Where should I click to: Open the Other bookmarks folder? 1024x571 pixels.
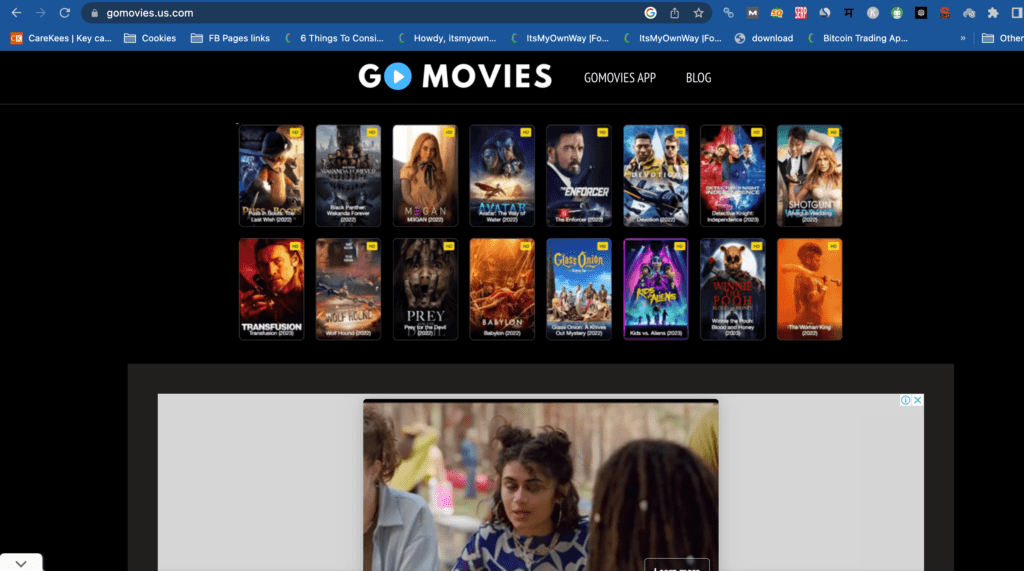1002,38
